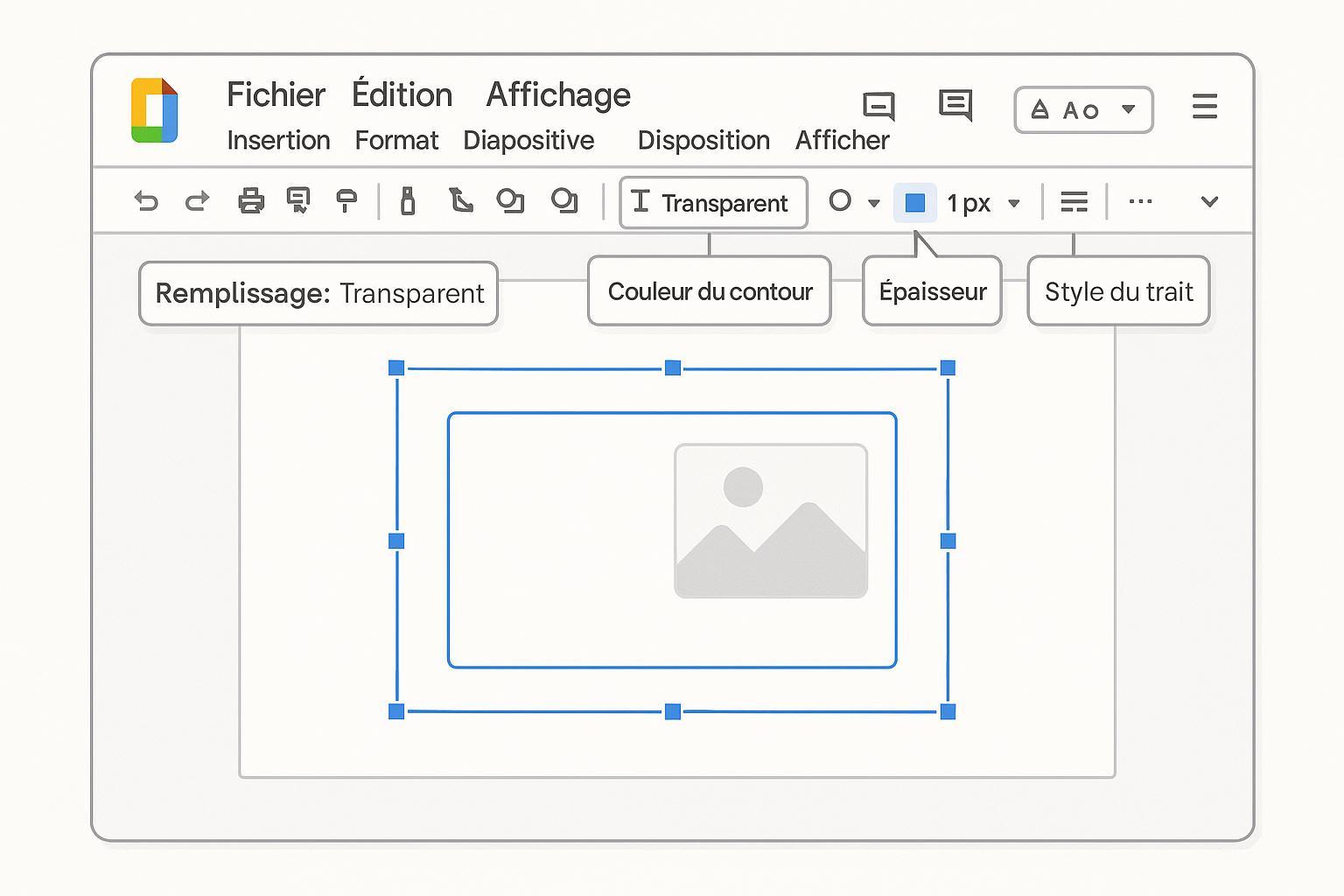Viewport: 1344px width, 896px height.
Task: Open the Diapositive menu
Action: (x=528, y=140)
